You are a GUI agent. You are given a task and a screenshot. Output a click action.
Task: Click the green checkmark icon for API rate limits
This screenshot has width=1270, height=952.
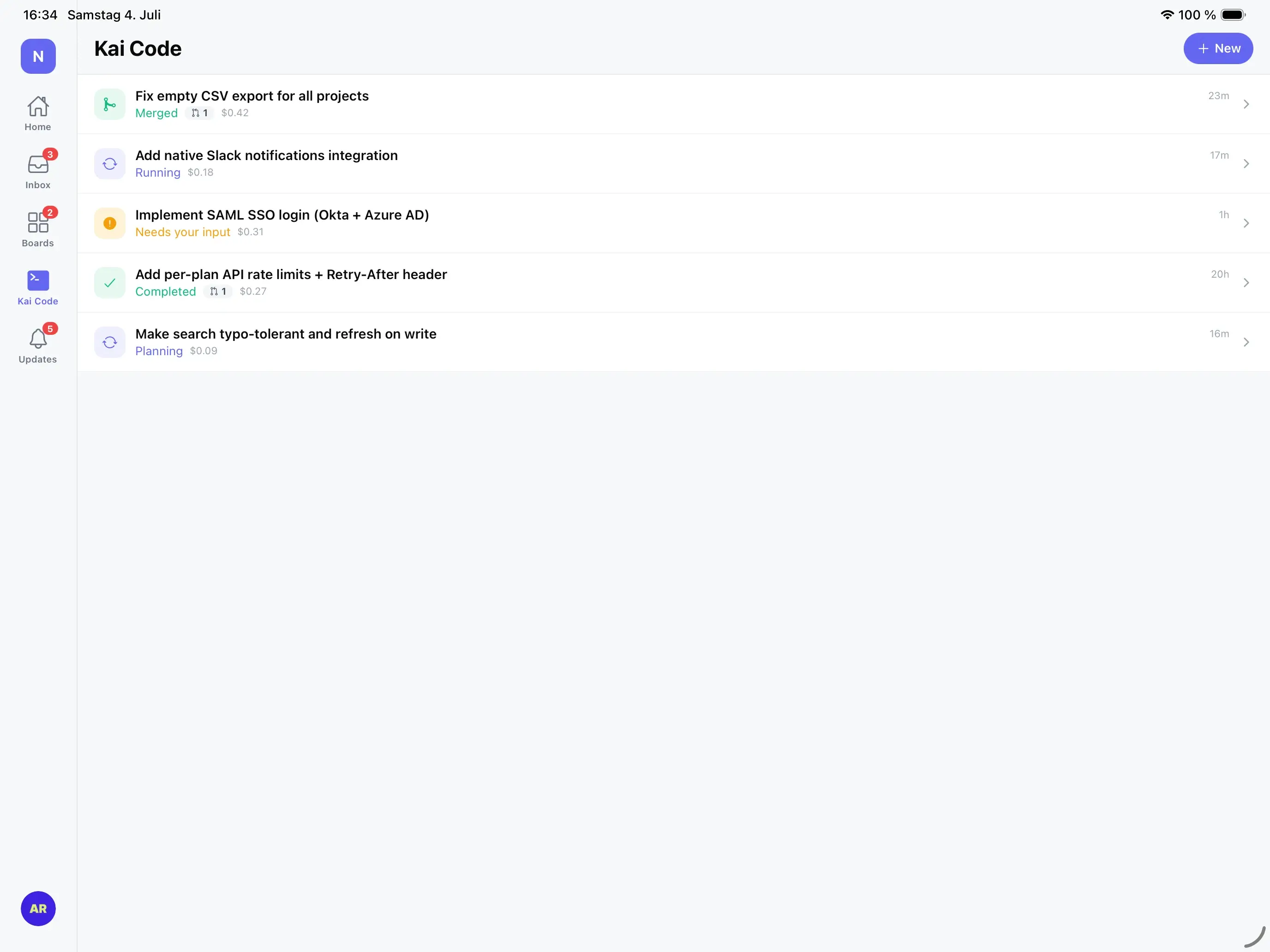click(x=110, y=283)
